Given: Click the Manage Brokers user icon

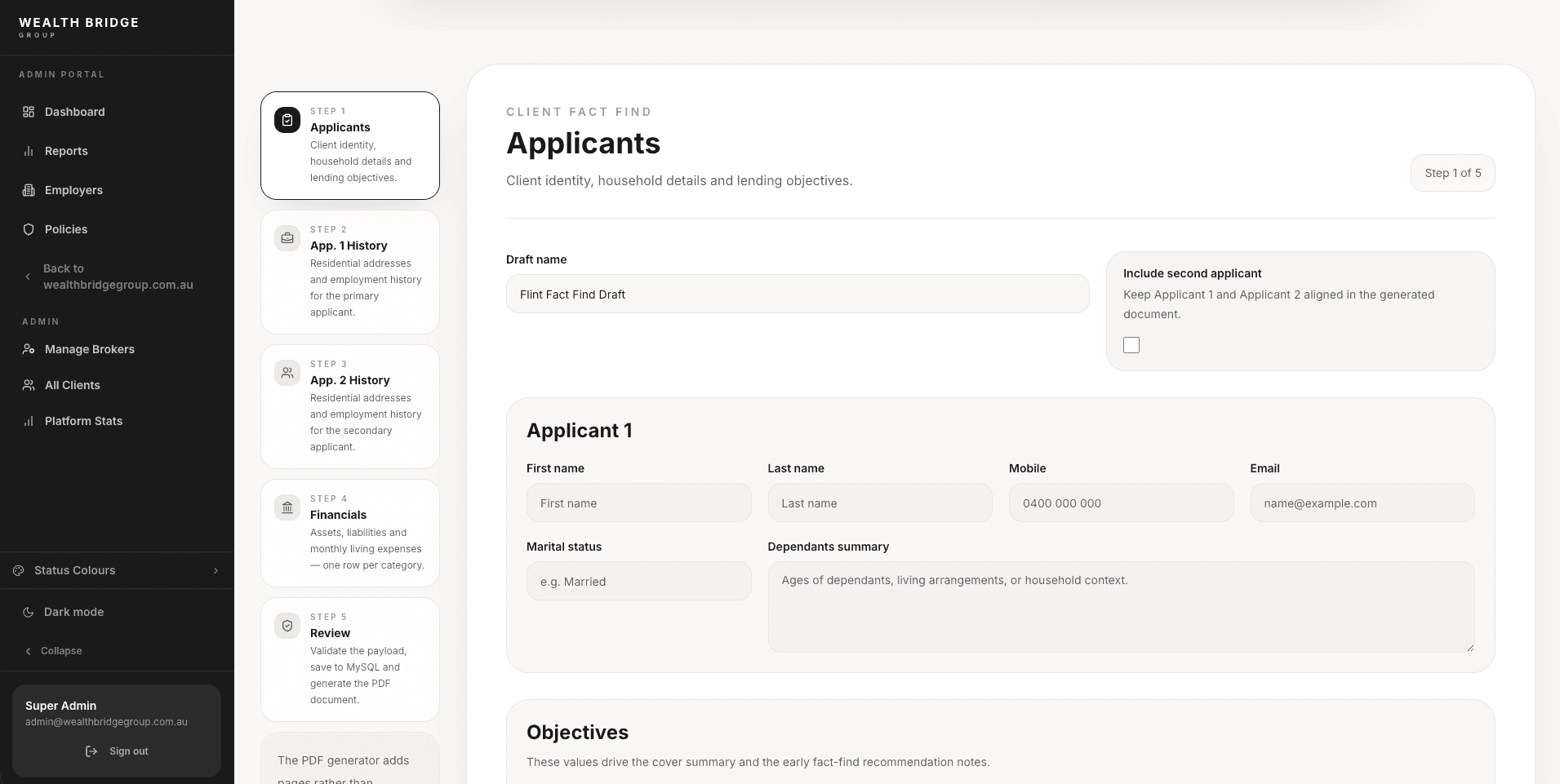Looking at the screenshot, I should point(29,349).
